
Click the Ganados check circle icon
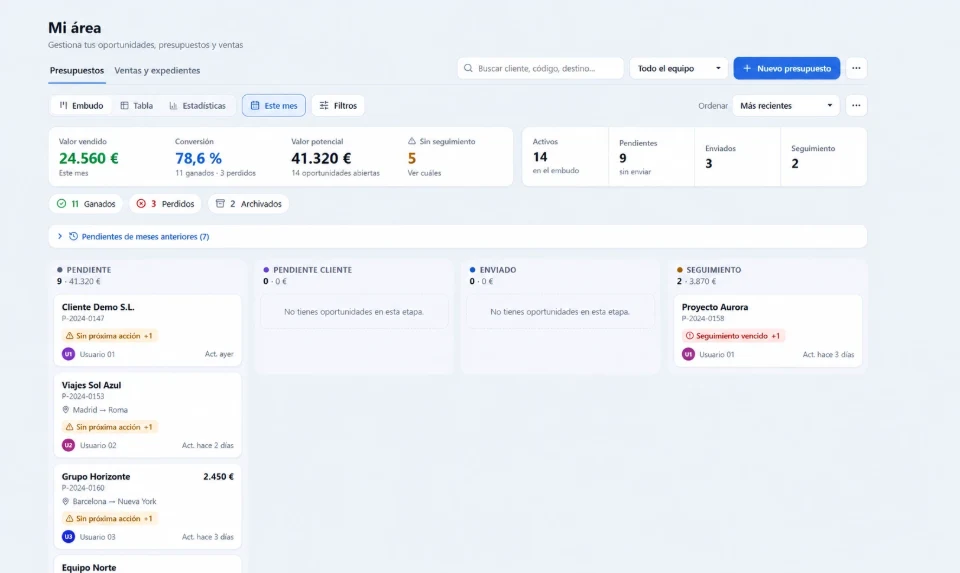point(61,204)
